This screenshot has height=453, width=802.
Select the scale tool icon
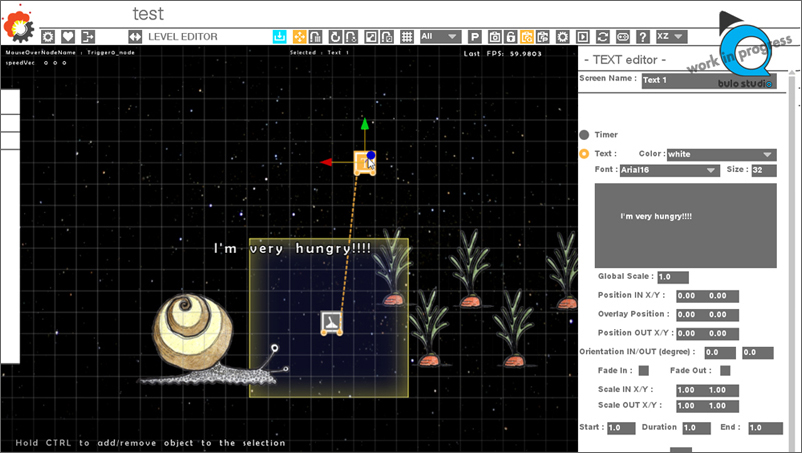(371, 36)
